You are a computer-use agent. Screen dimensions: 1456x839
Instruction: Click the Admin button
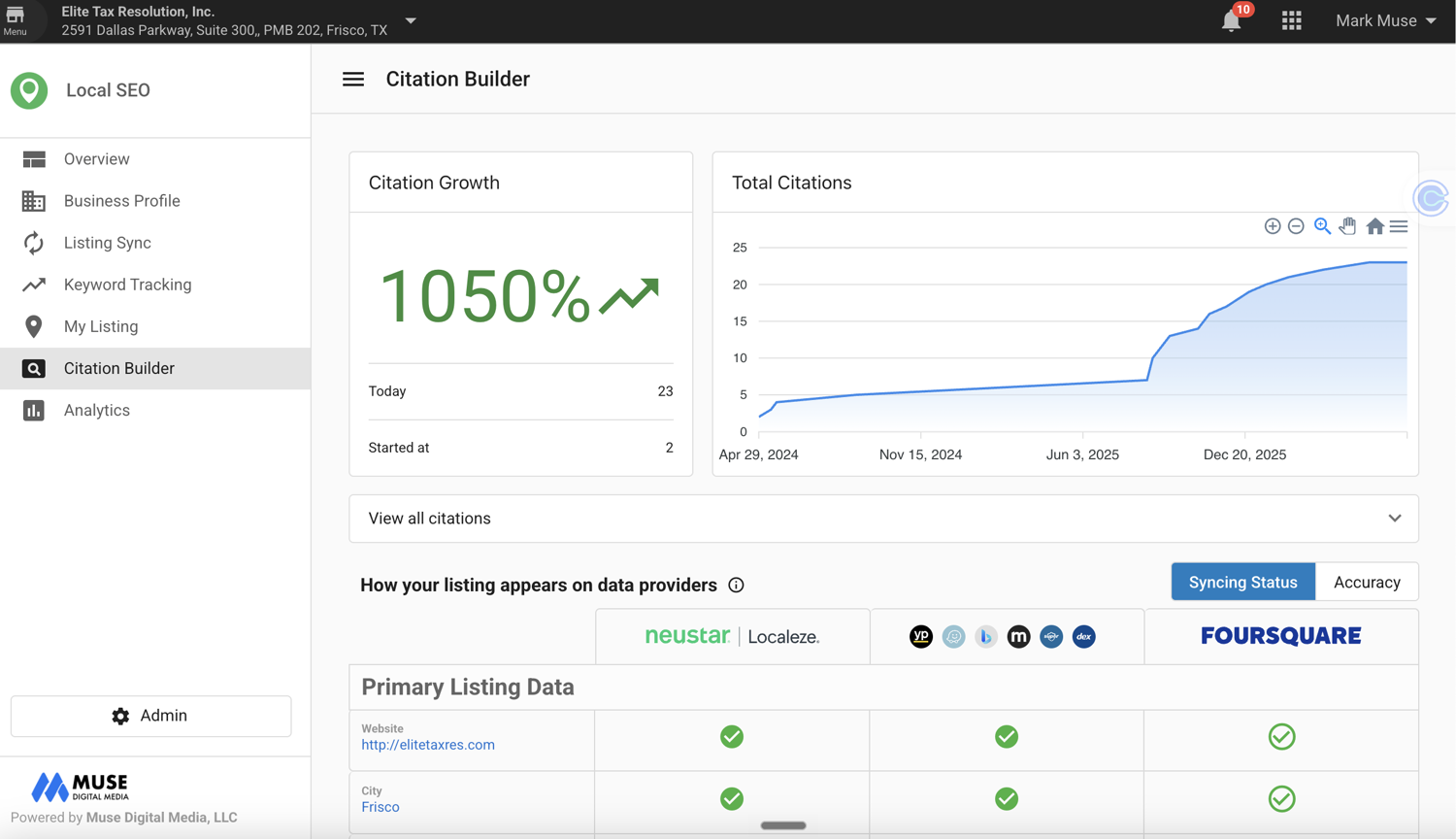150,716
